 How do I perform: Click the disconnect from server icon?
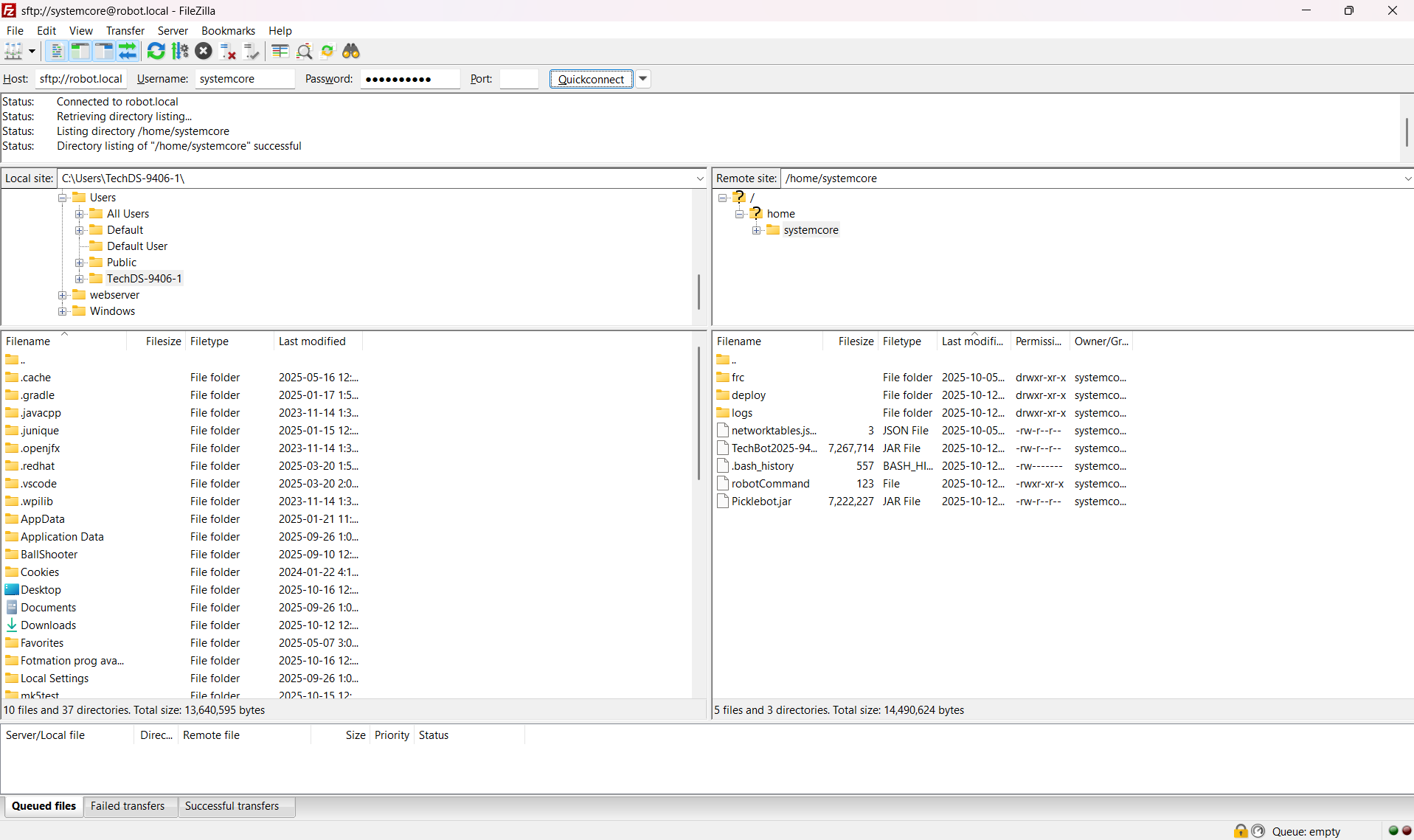[x=228, y=51]
